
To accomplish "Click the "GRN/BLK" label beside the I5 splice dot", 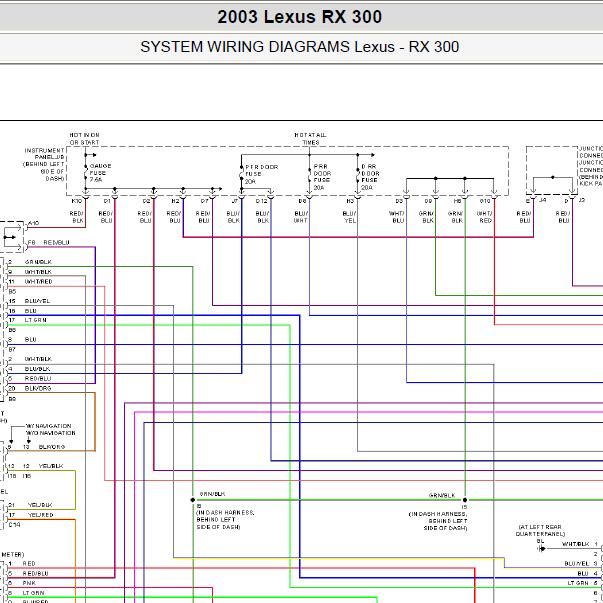I will [x=442, y=496].
